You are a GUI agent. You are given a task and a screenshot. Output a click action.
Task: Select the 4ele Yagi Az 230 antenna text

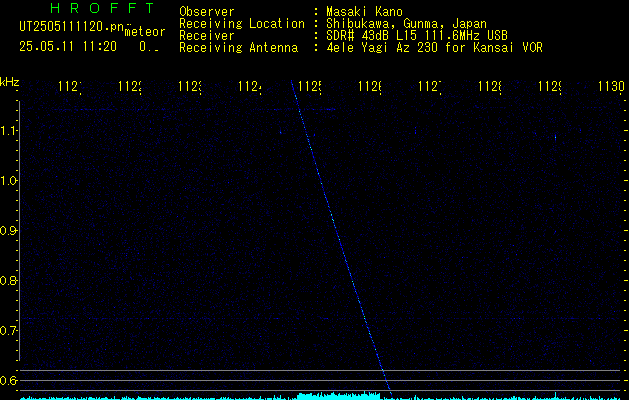434,48
